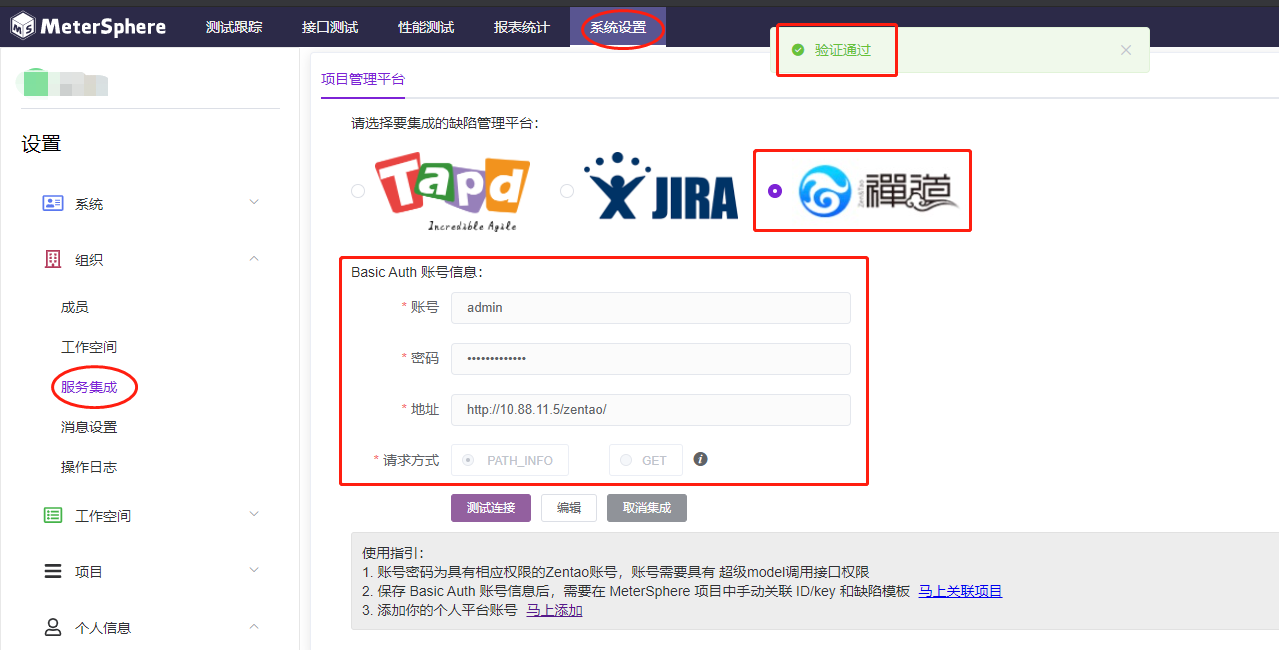The height and width of the screenshot is (650, 1279).
Task: Click the 项目 list icon in sidebar
Action: tap(52, 571)
